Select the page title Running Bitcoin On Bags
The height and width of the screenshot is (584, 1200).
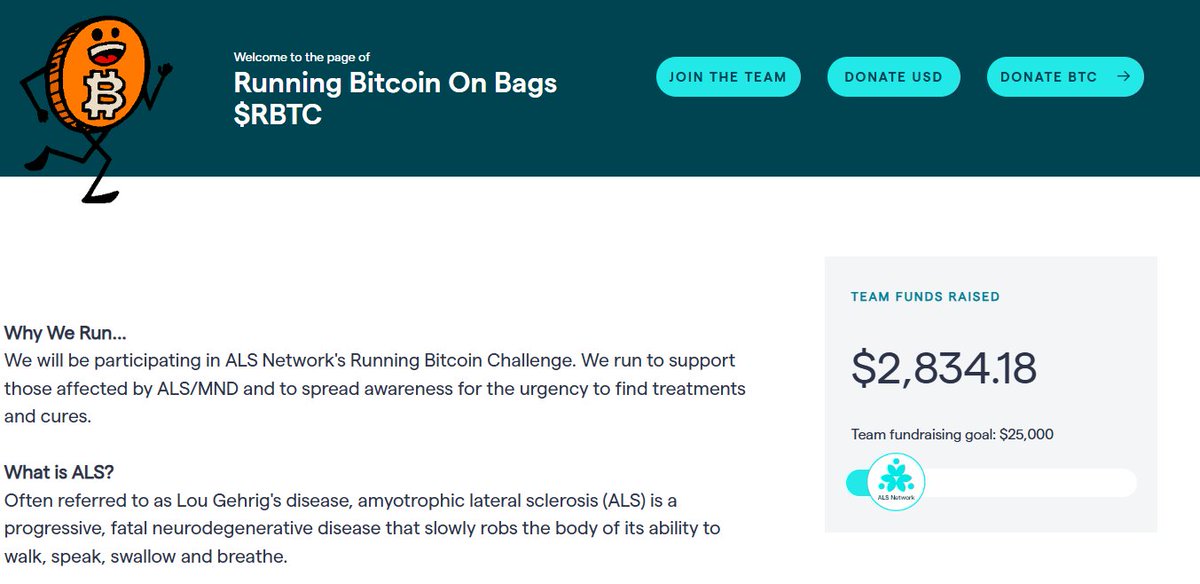tap(395, 82)
